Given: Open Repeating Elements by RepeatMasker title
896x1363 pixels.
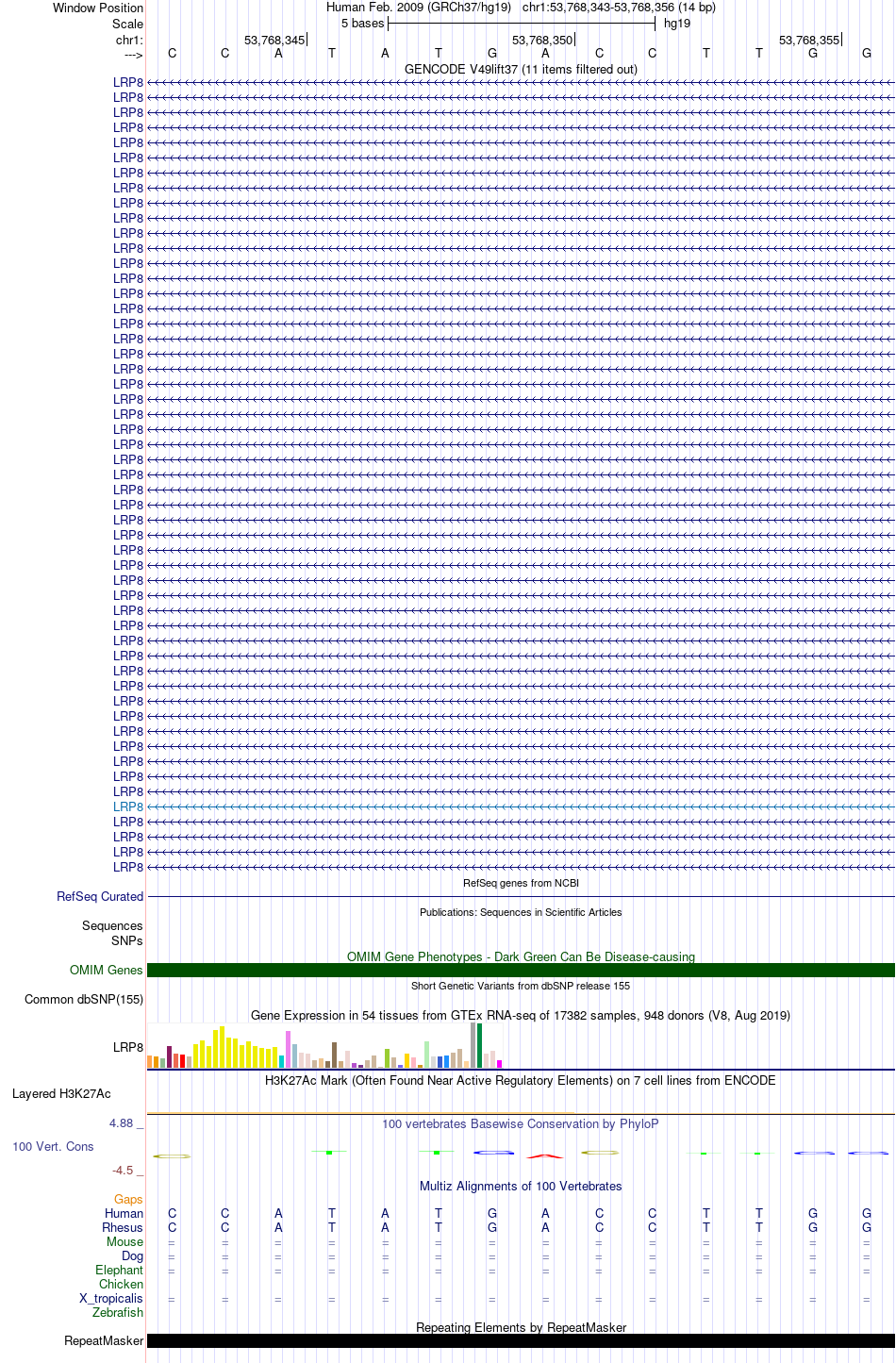Looking at the screenshot, I should (521, 1328).
